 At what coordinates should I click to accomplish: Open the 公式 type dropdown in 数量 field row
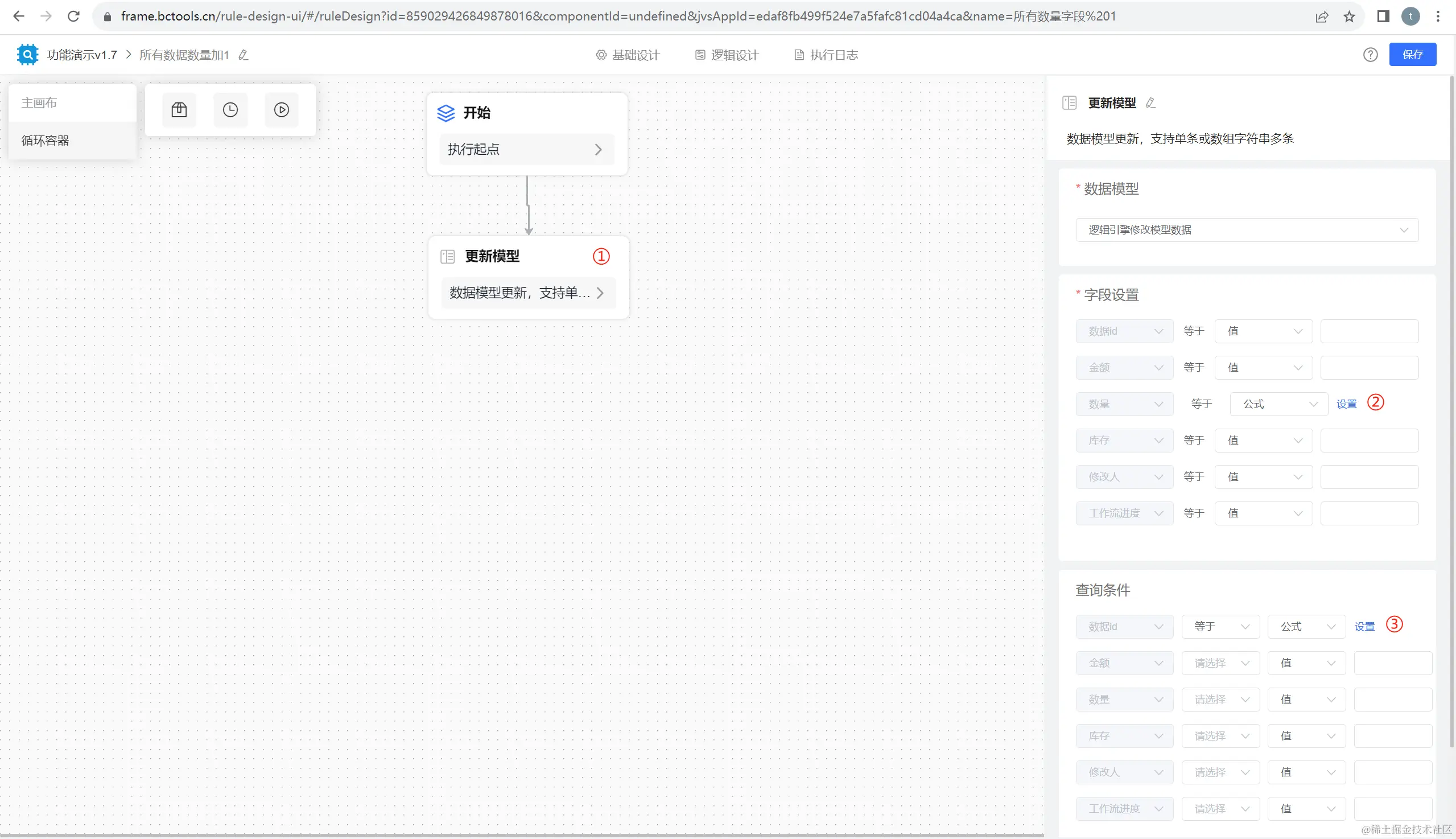[x=1278, y=404]
